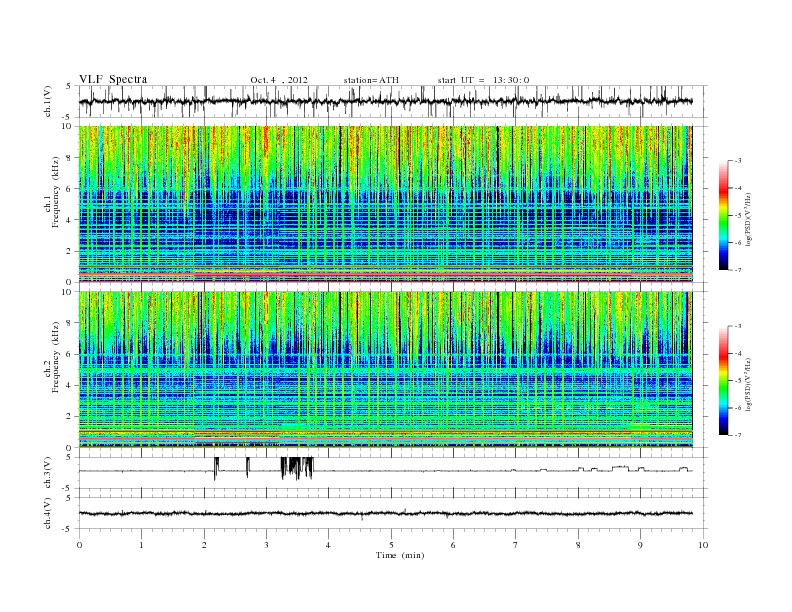The height and width of the screenshot is (612, 792).
Task: Click the time-axis tick label "0" at the bottom
Action: point(79,545)
